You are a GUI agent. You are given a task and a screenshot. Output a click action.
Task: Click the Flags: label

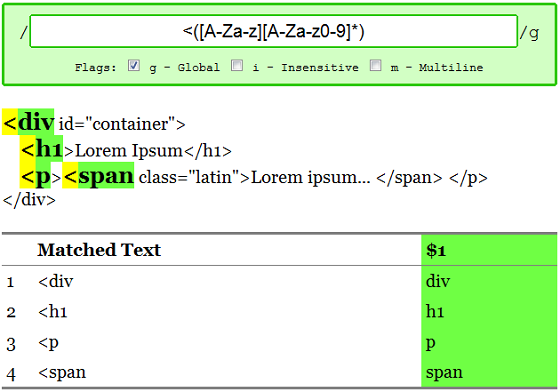click(96, 67)
